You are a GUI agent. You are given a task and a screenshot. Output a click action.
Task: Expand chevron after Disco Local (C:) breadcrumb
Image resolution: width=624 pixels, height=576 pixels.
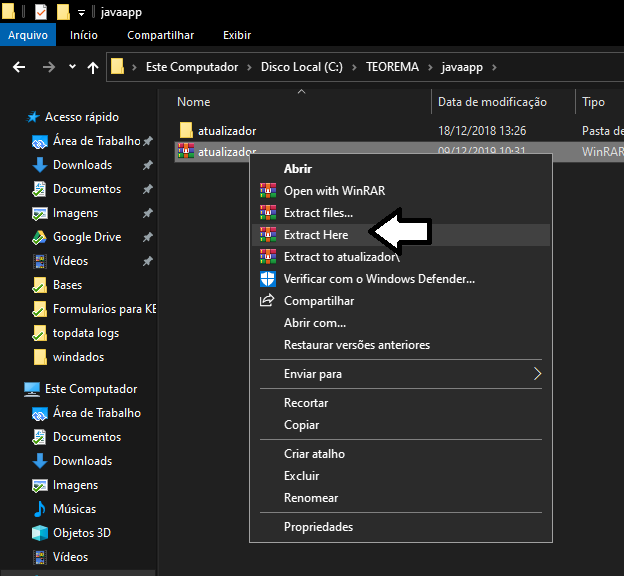354,67
